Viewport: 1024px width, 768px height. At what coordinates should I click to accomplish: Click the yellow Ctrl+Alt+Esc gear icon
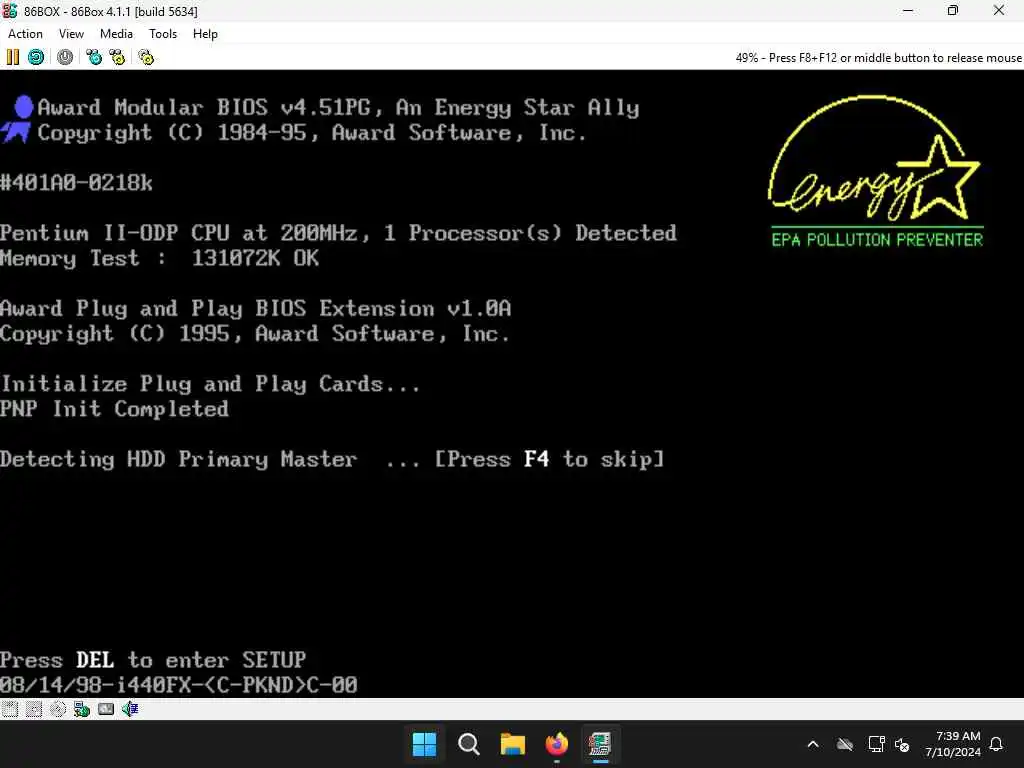click(x=117, y=57)
